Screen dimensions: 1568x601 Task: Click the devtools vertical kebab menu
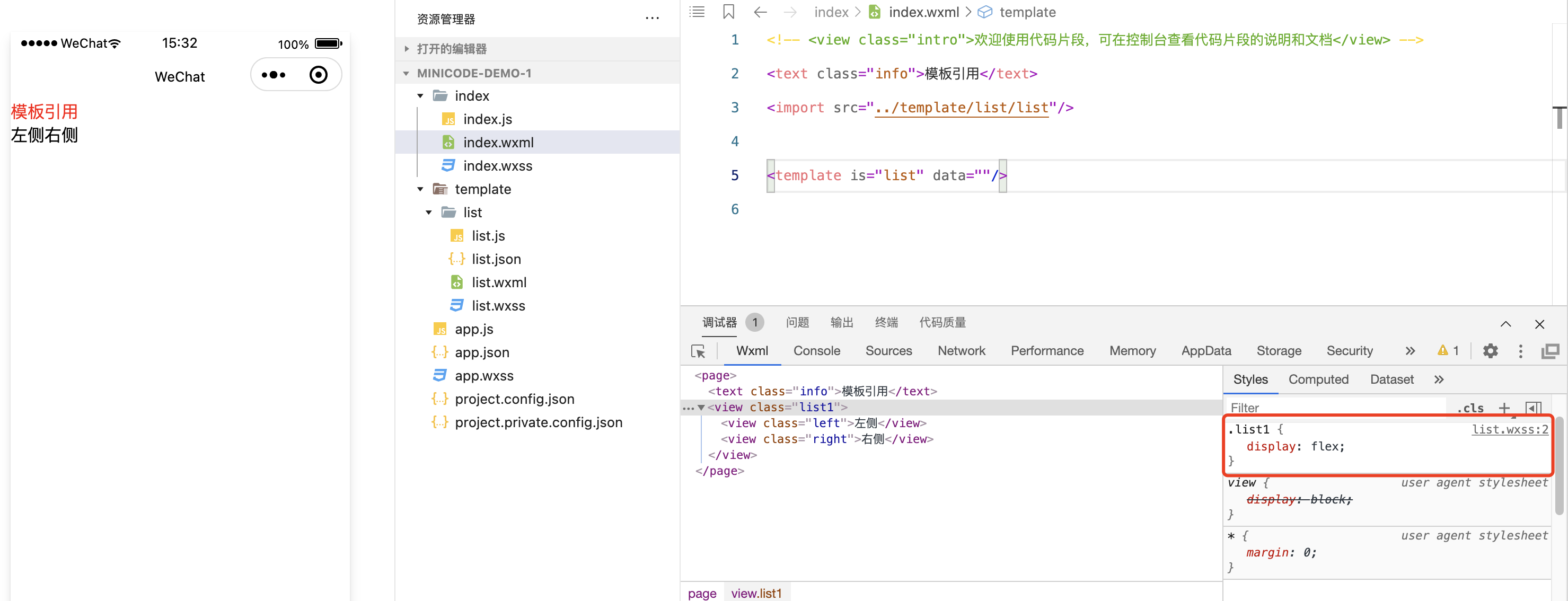click(1520, 351)
